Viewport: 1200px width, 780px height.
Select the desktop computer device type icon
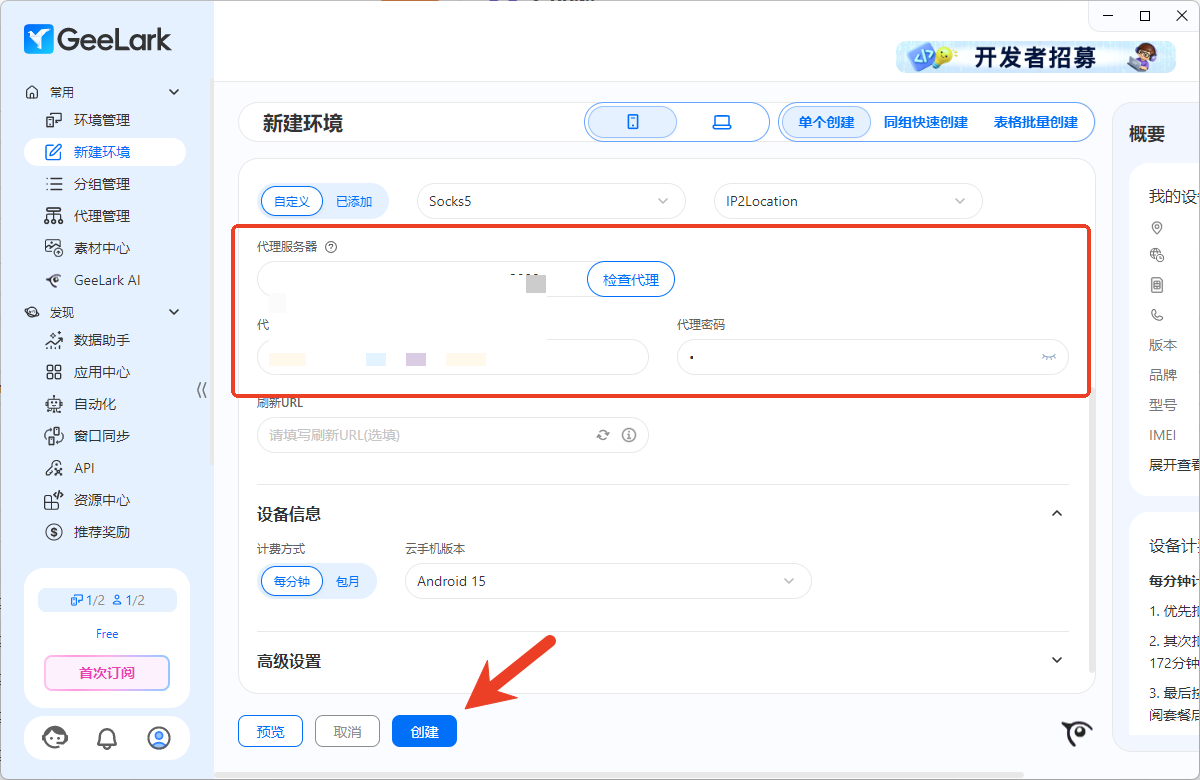(721, 122)
